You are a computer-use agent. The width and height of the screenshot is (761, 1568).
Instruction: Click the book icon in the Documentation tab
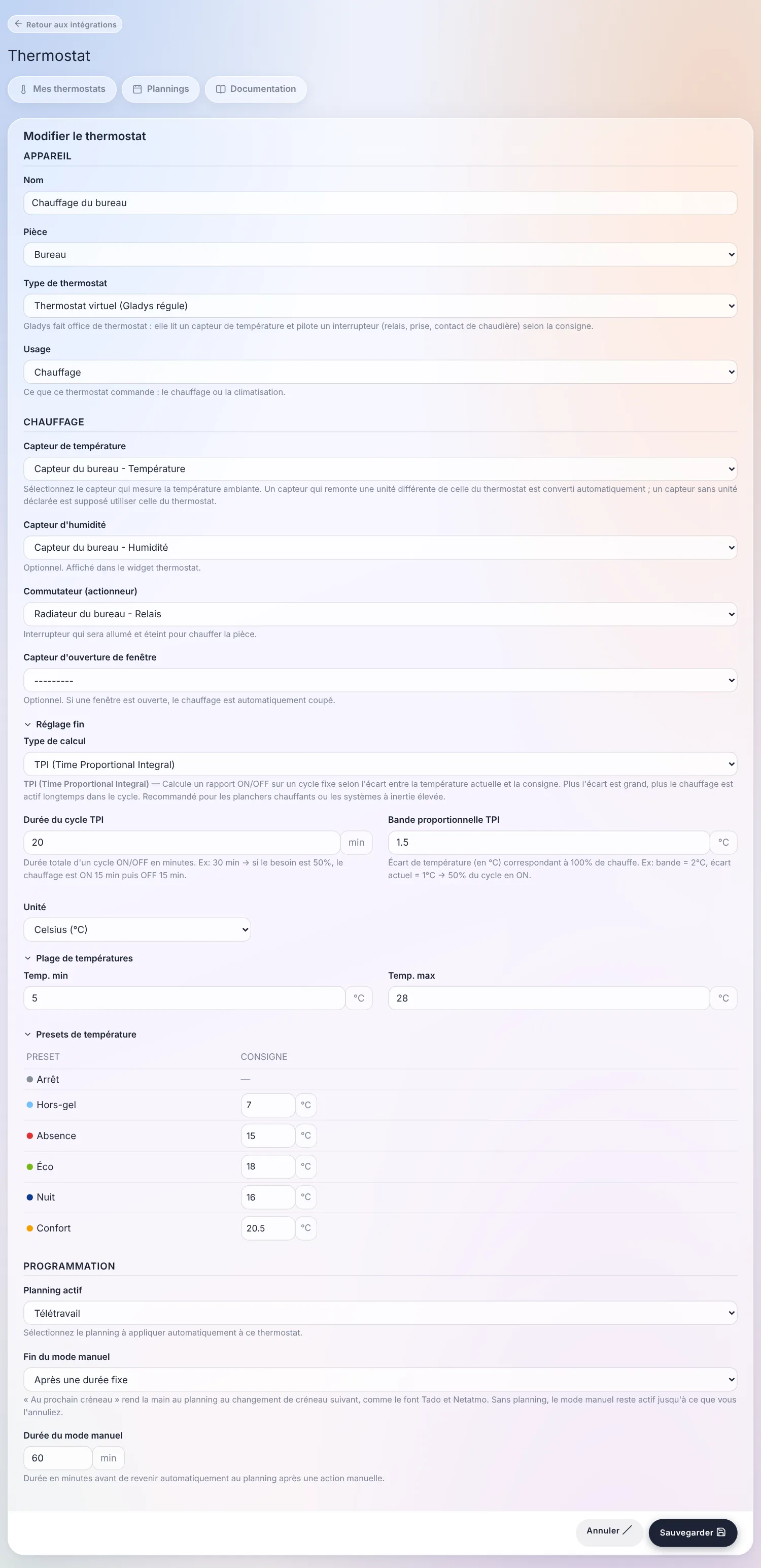221,89
